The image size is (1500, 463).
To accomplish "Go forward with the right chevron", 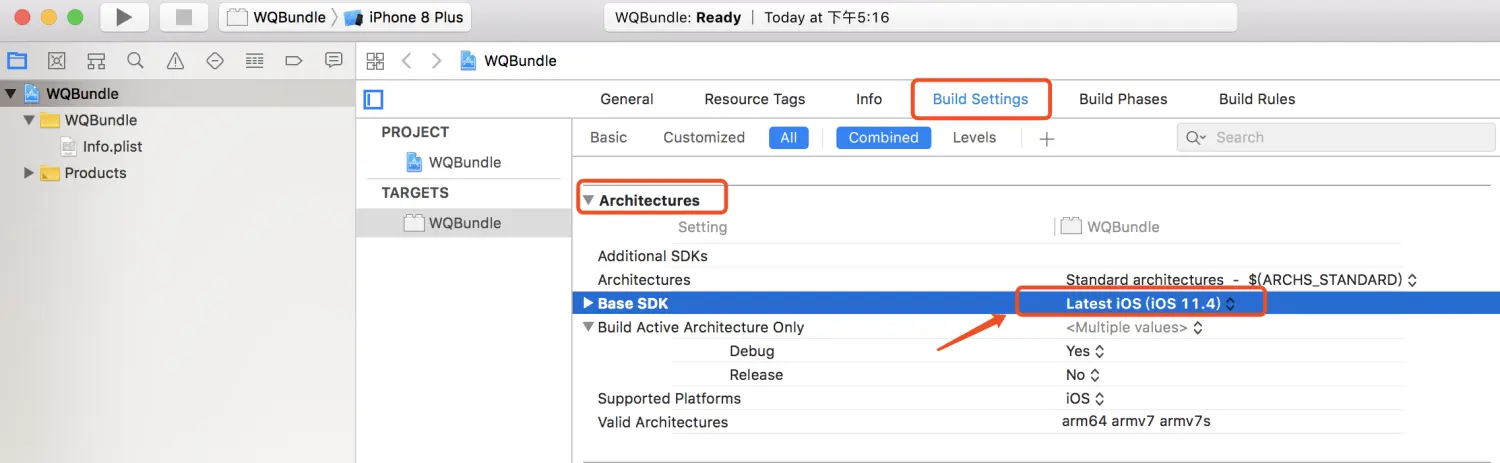I will pyautogui.click(x=436, y=61).
